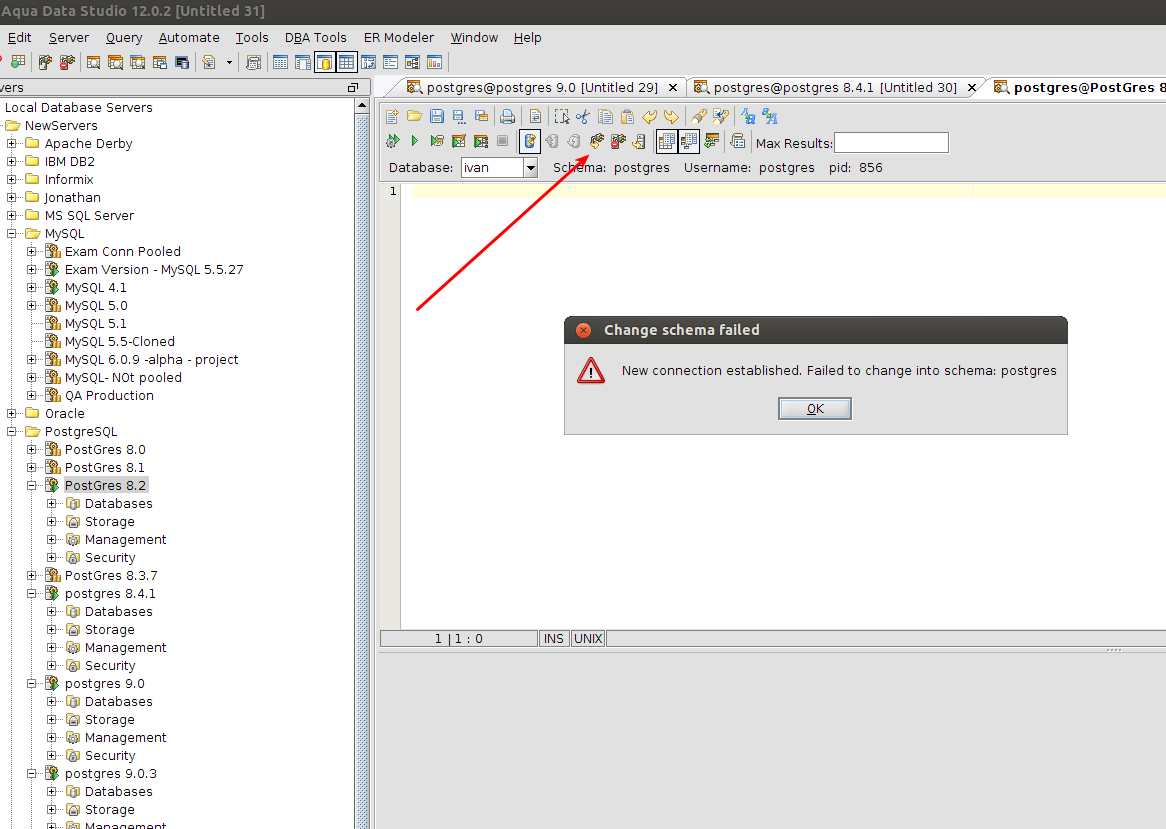Click the SQL console monitor icon
The height and width of the screenshot is (829, 1166).
pyautogui.click(x=181, y=62)
